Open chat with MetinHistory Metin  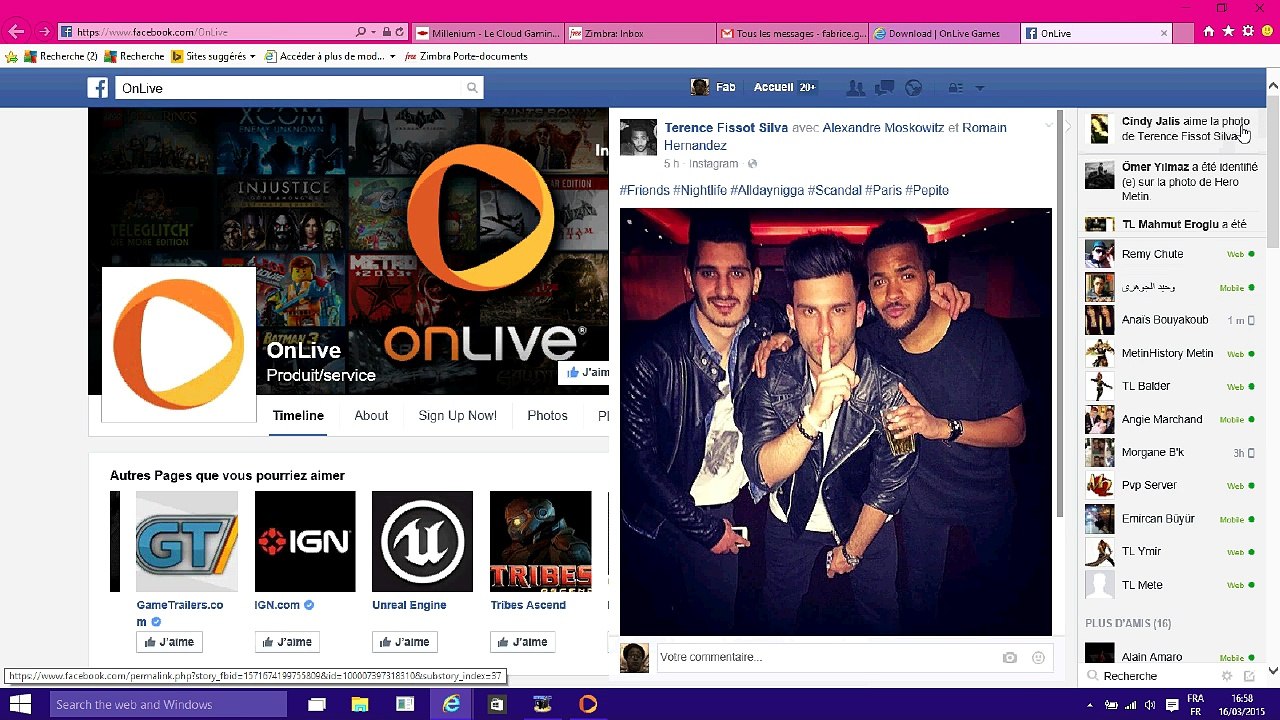[1170, 353]
